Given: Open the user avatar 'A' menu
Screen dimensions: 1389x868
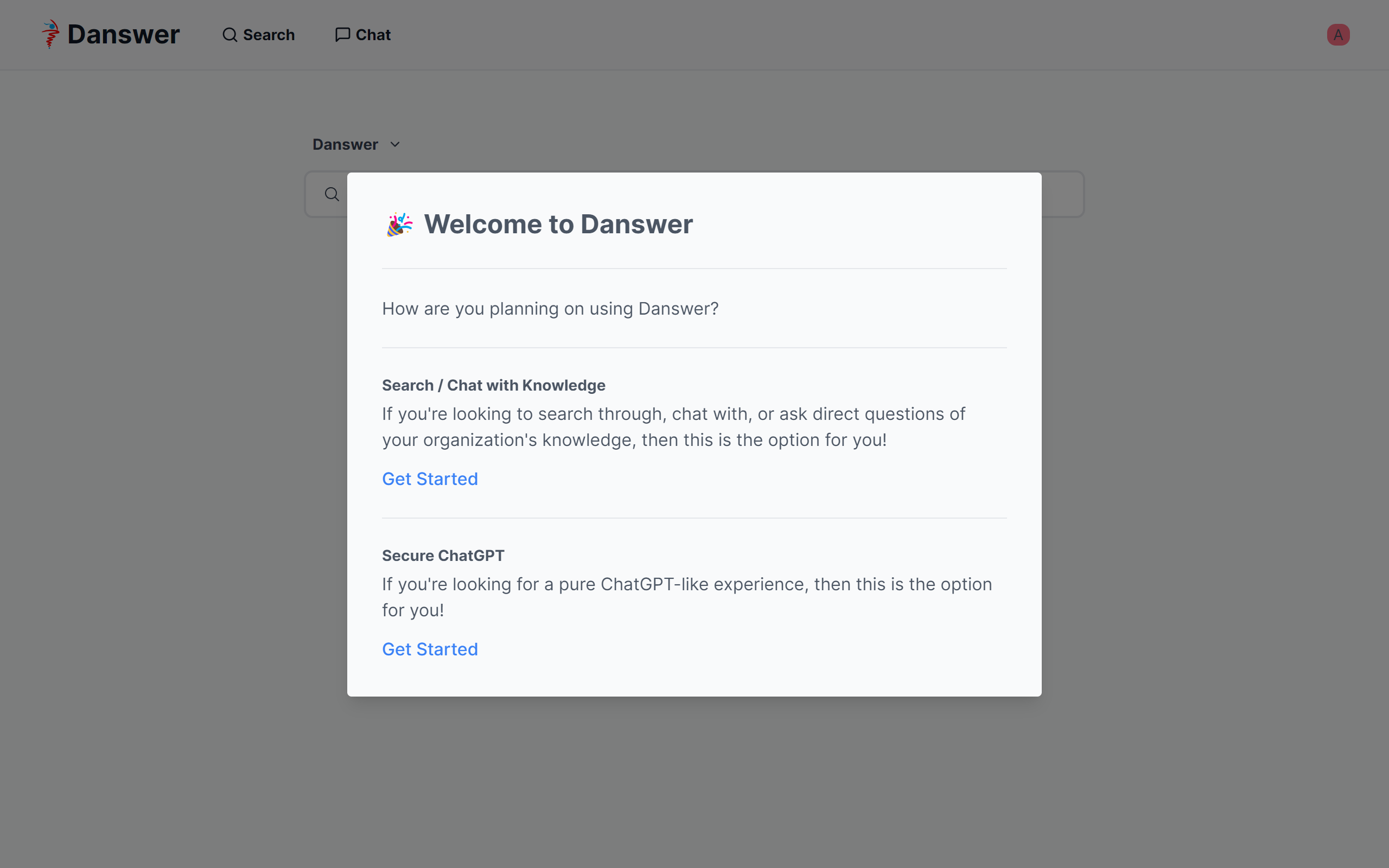Looking at the screenshot, I should (1337, 35).
